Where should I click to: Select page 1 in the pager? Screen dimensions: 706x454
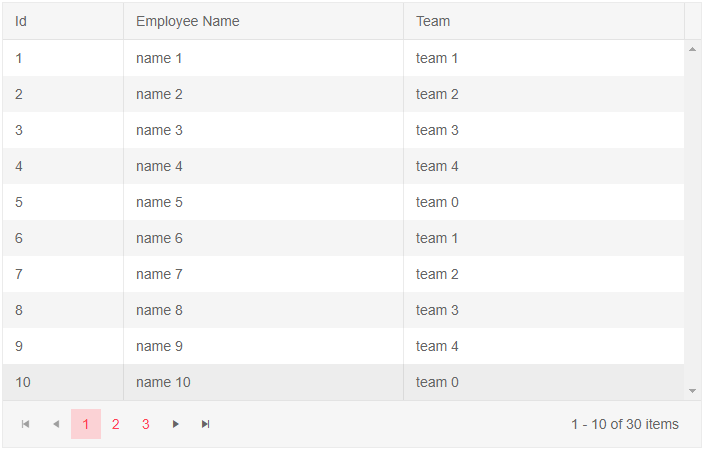coord(86,424)
